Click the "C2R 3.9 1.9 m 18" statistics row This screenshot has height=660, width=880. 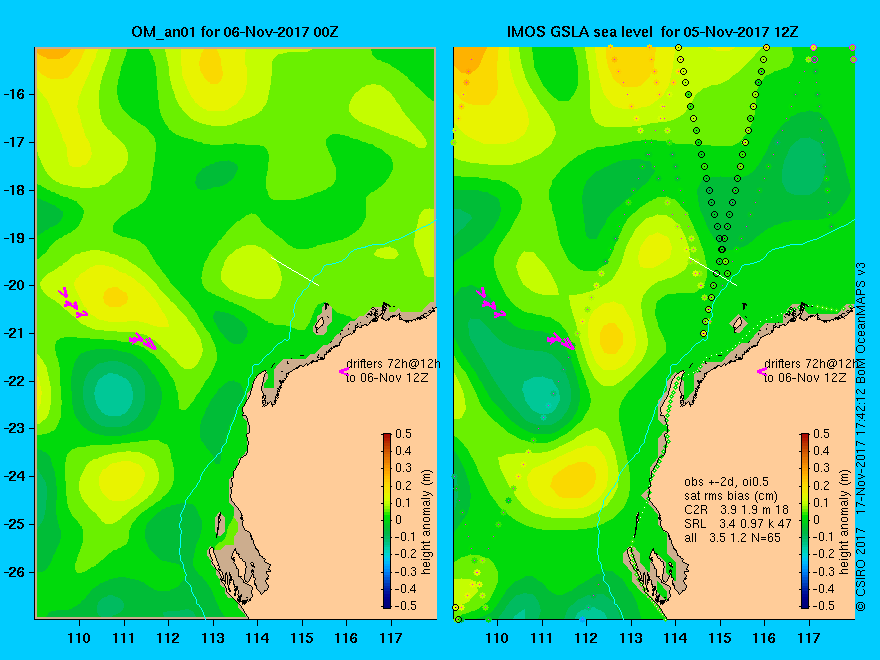[x=736, y=510]
